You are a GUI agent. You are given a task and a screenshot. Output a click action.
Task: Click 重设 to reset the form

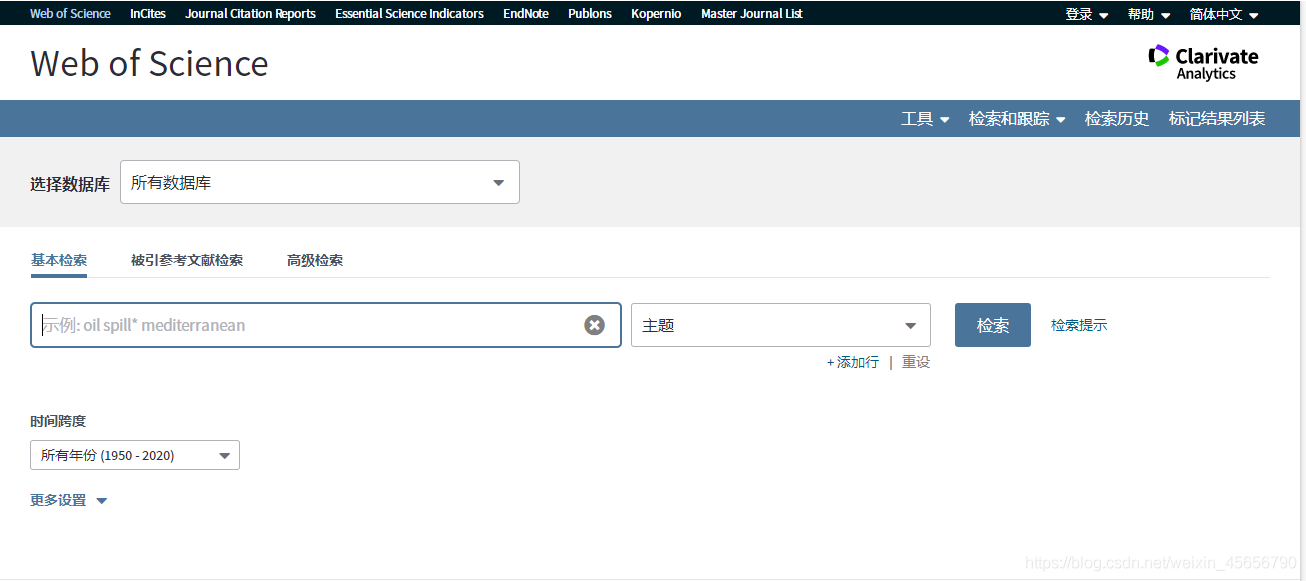(x=916, y=362)
